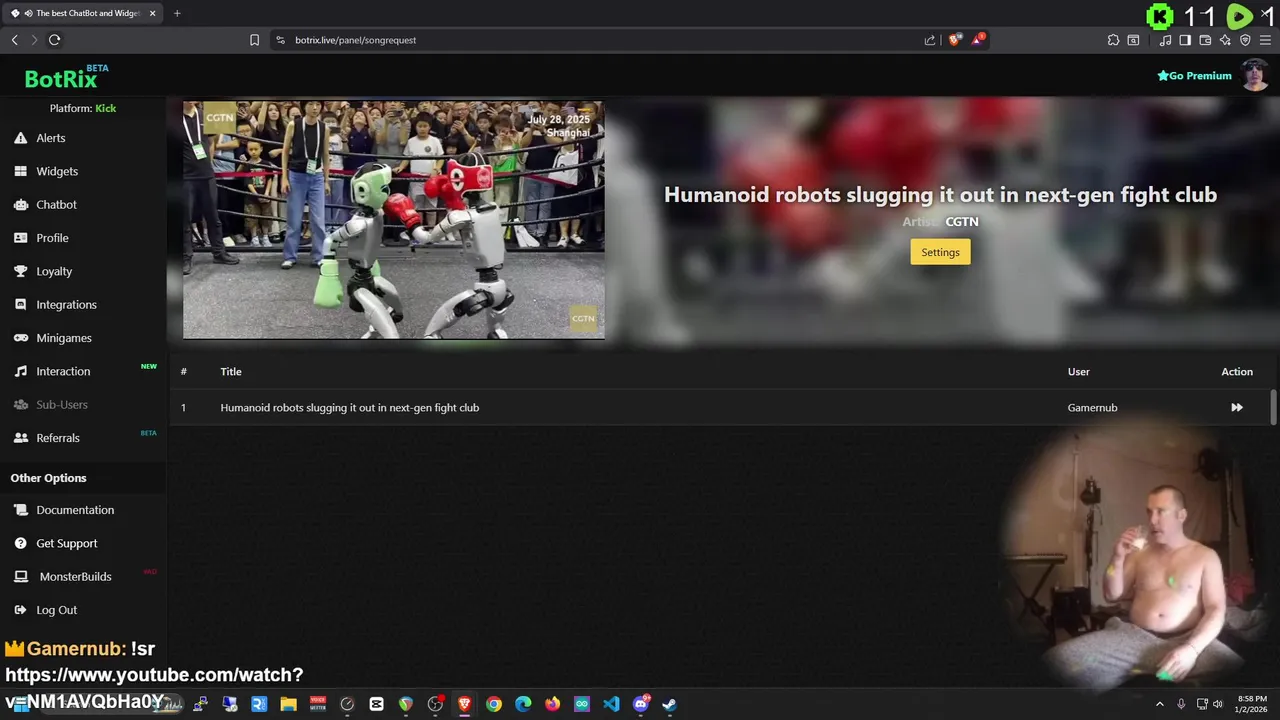Click the Alerts warning icon

[20, 138]
